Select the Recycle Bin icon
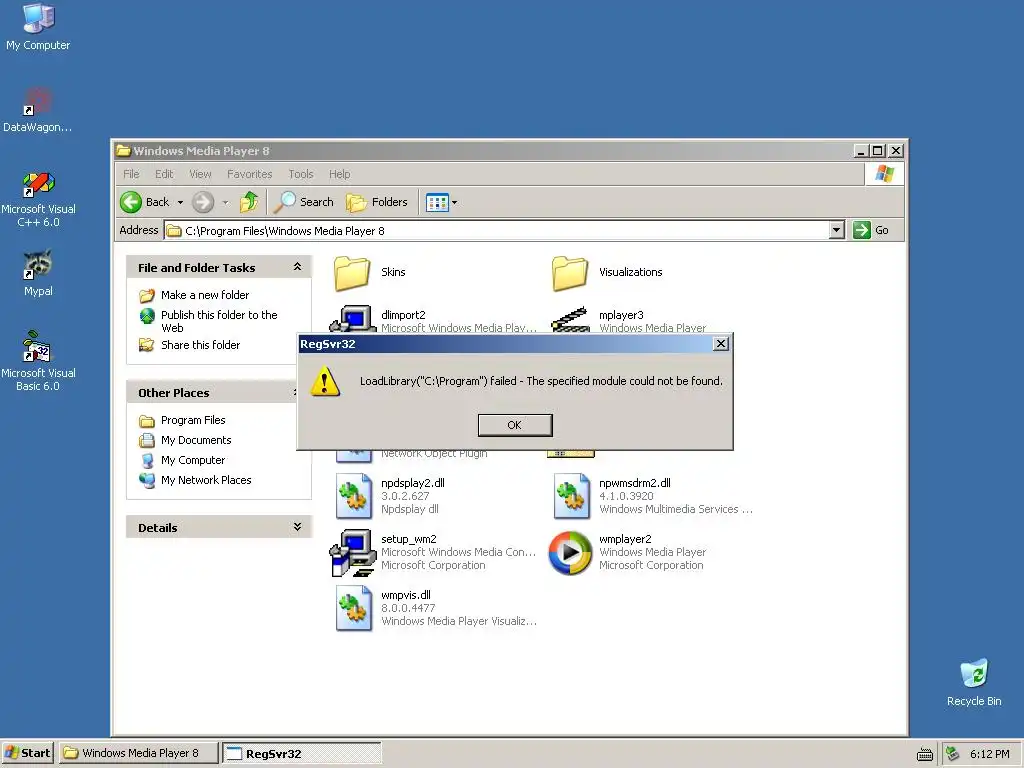The width and height of the screenshot is (1024, 768). pyautogui.click(x=974, y=682)
